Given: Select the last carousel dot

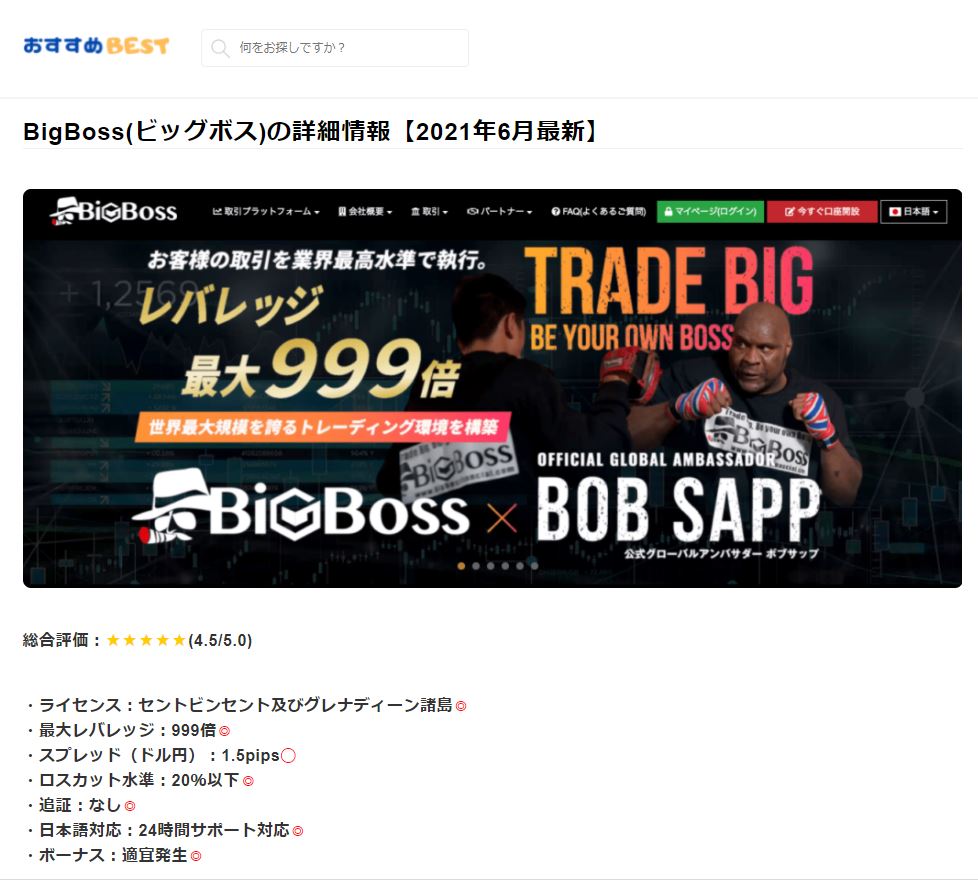Looking at the screenshot, I should [x=535, y=566].
